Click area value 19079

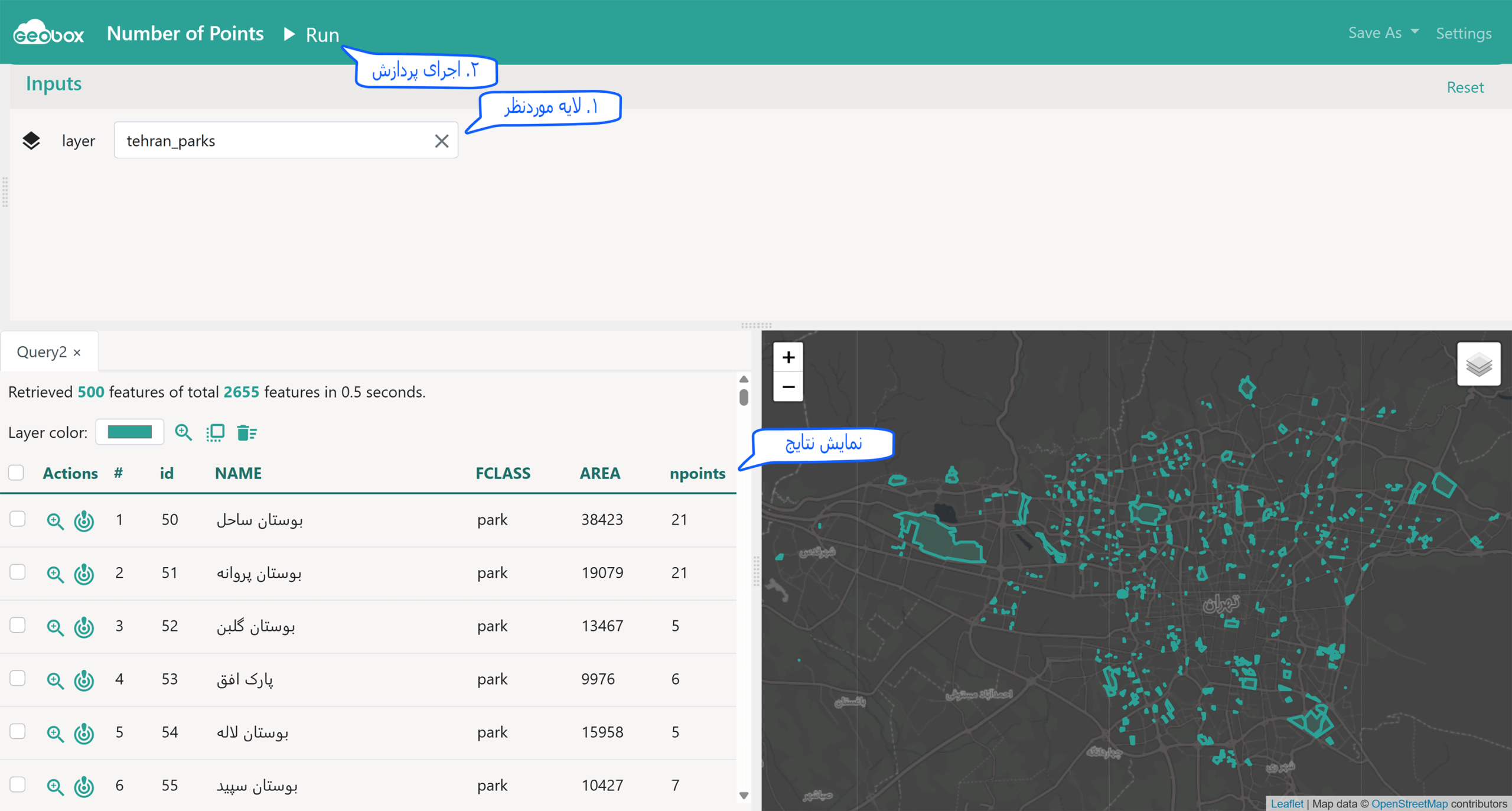pyautogui.click(x=602, y=572)
